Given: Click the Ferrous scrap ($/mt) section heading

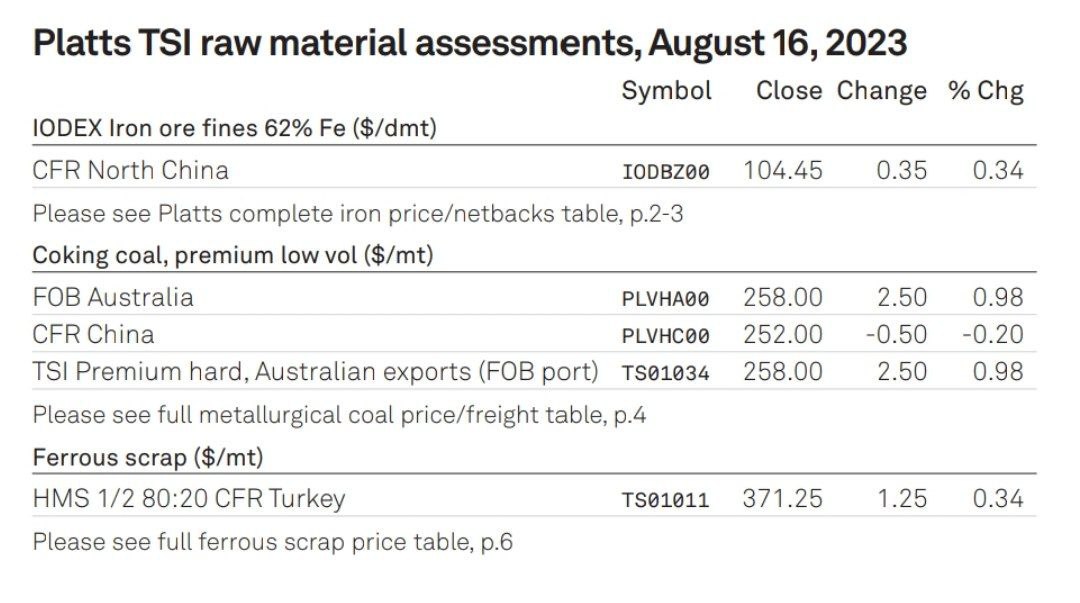Looking at the screenshot, I should tap(148, 457).
